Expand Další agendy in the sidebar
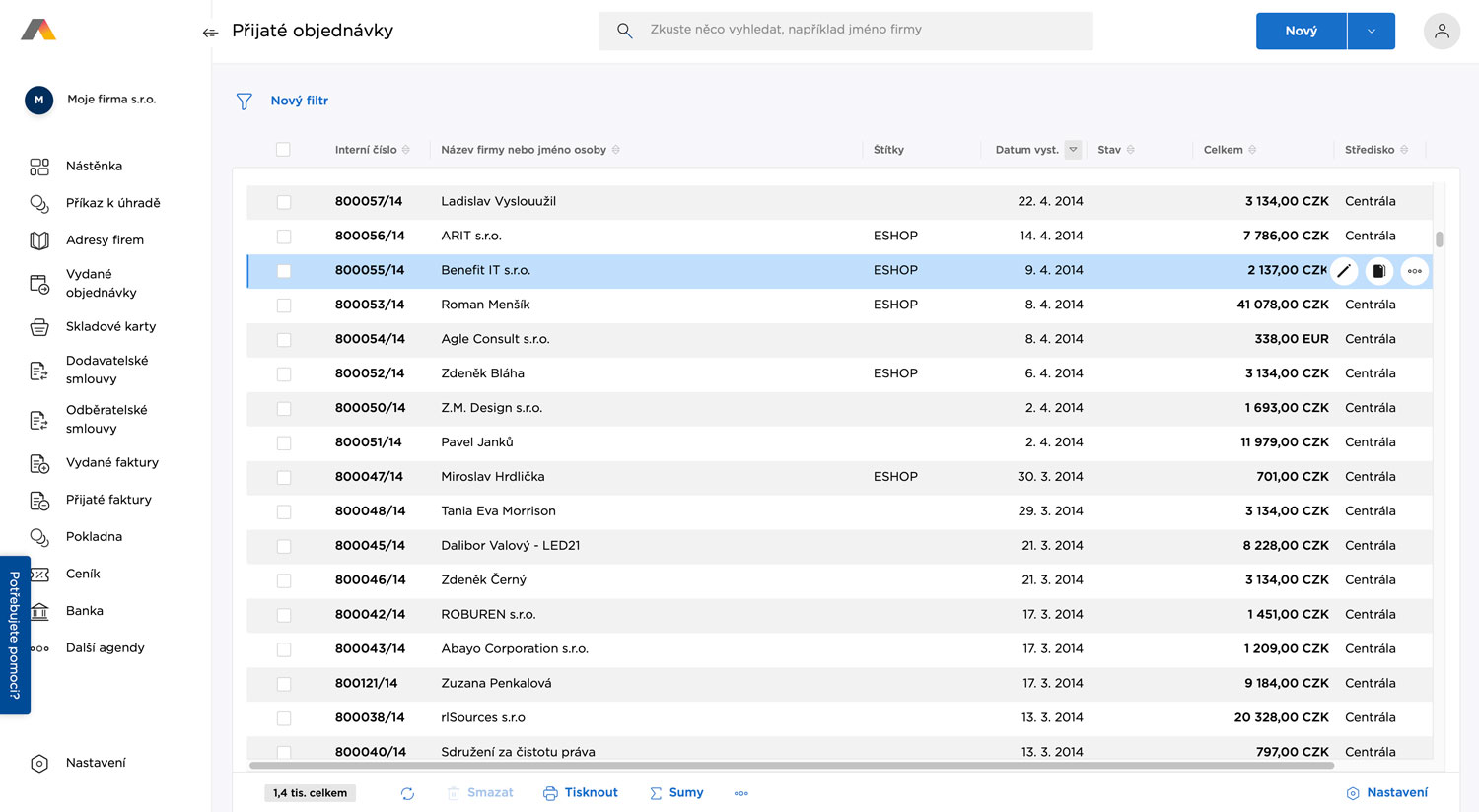1479x812 pixels. coord(105,647)
